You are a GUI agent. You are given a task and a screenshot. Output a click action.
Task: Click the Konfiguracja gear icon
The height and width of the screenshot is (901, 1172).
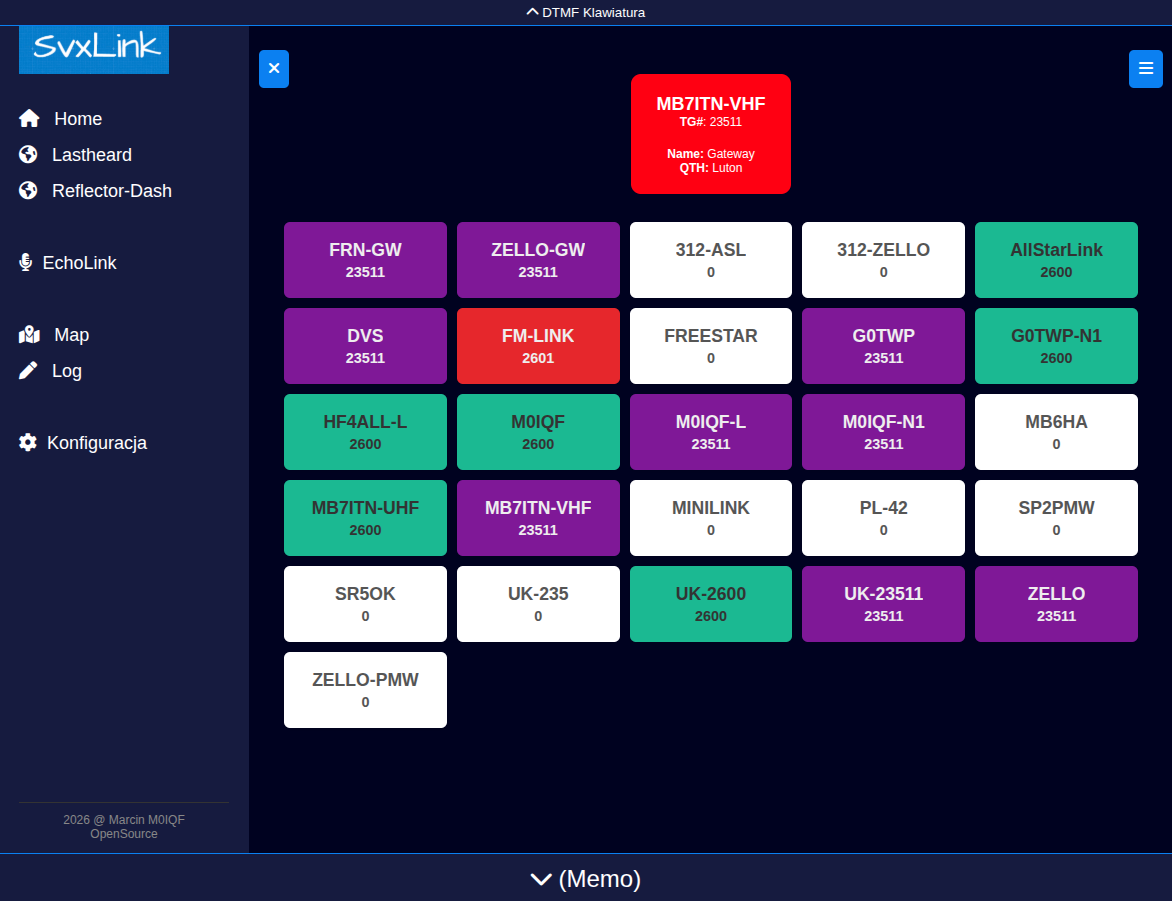[x=28, y=443]
